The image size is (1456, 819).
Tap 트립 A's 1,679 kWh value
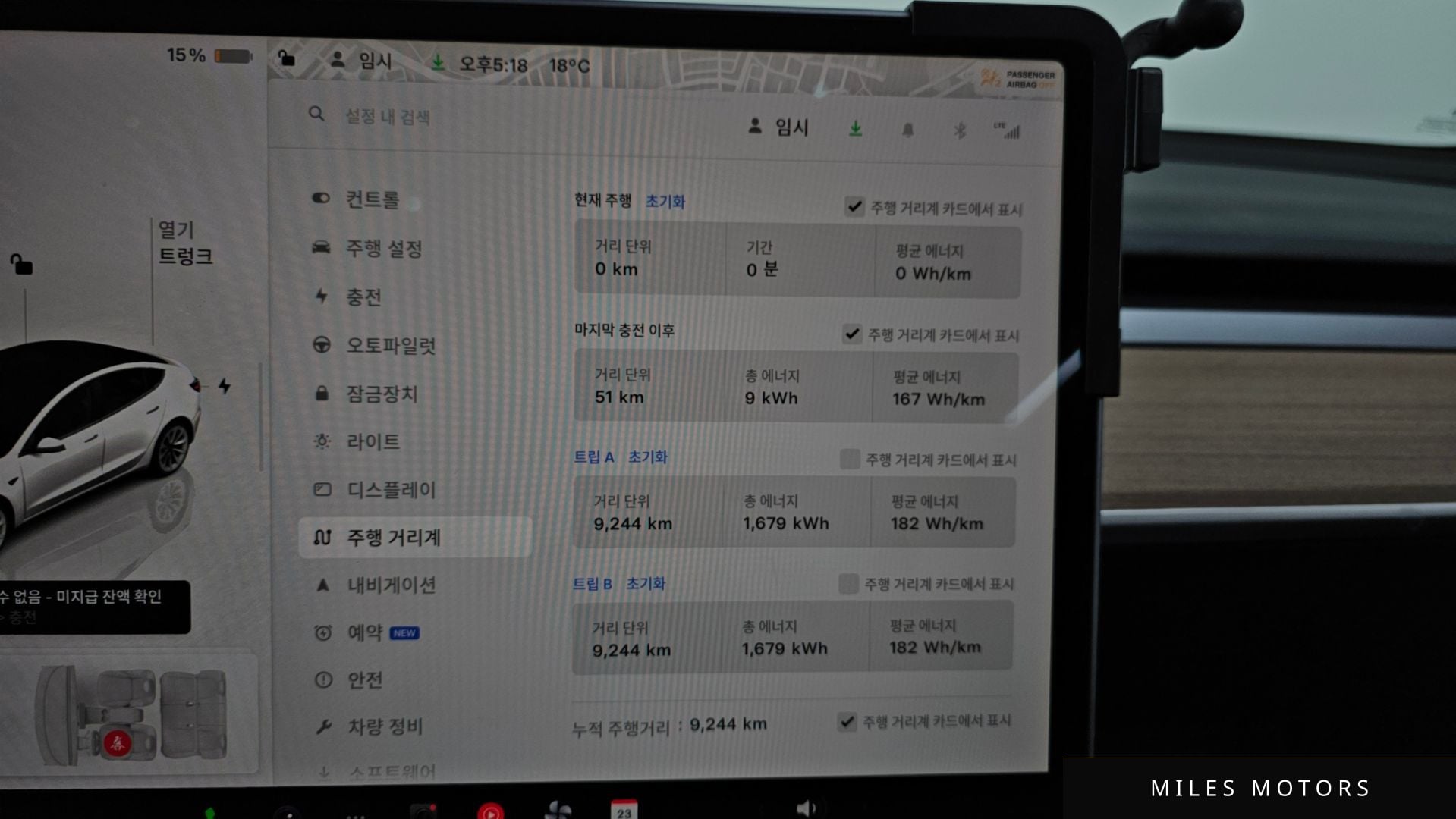point(786,523)
